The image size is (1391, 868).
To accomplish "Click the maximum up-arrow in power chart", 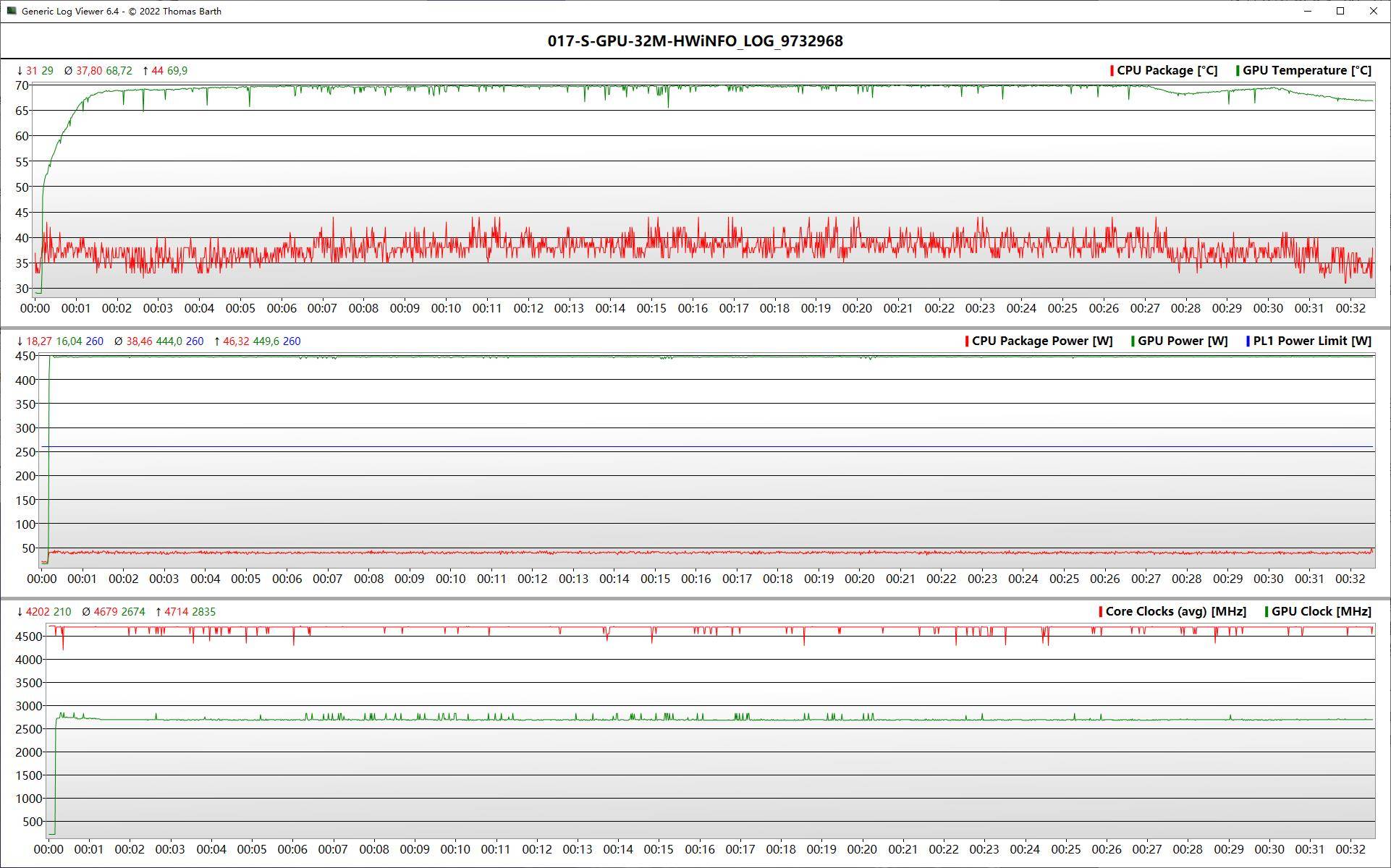I will [217, 341].
